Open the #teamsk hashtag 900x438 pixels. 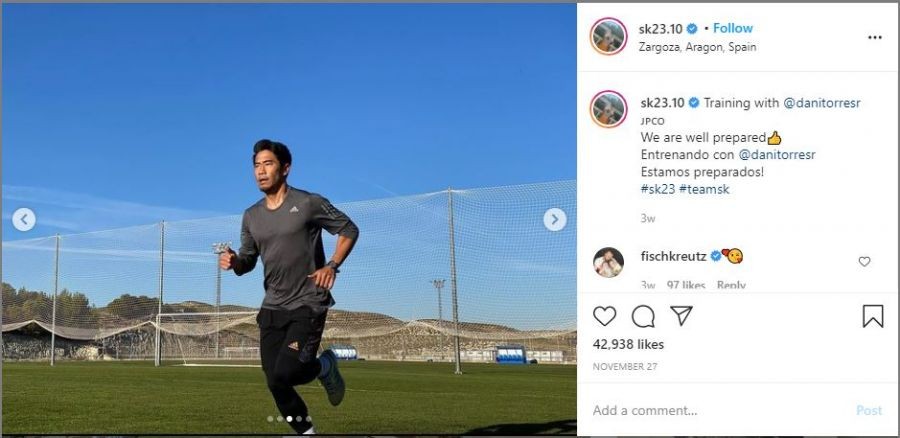pos(704,189)
